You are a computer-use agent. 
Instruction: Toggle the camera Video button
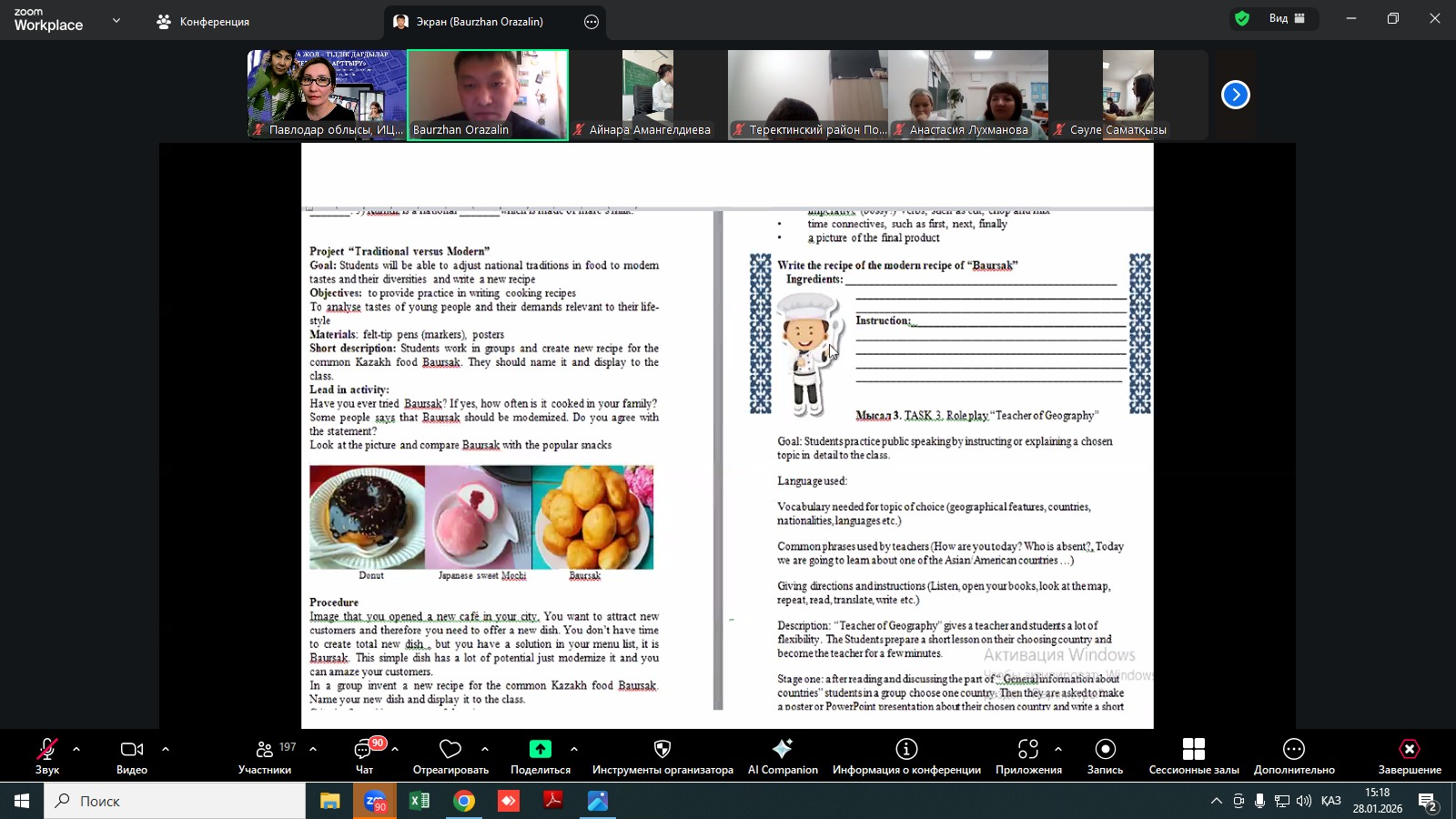pos(132,750)
